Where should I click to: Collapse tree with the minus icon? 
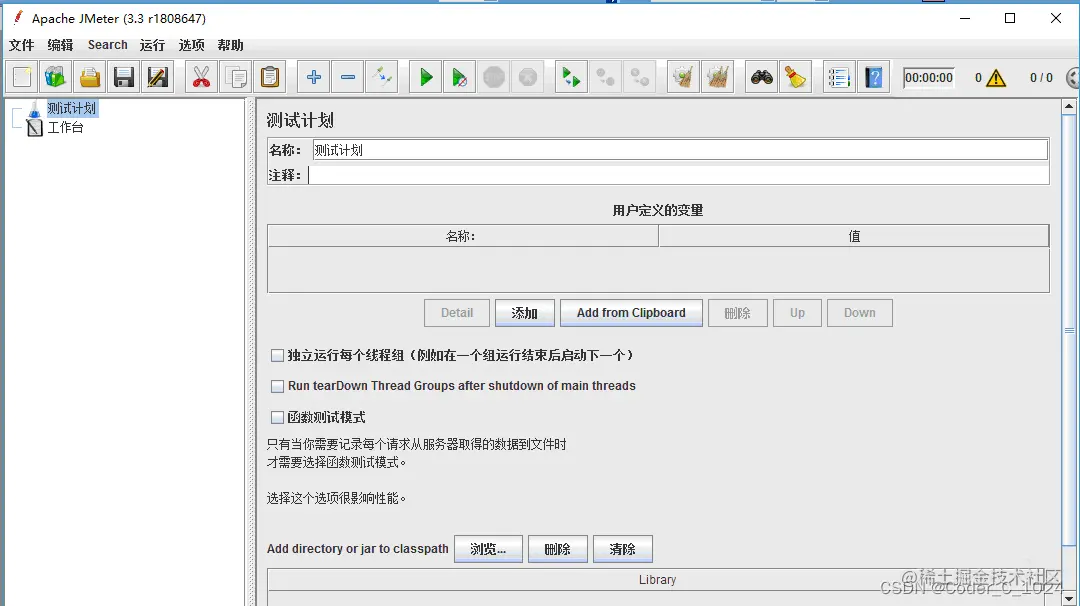click(348, 77)
